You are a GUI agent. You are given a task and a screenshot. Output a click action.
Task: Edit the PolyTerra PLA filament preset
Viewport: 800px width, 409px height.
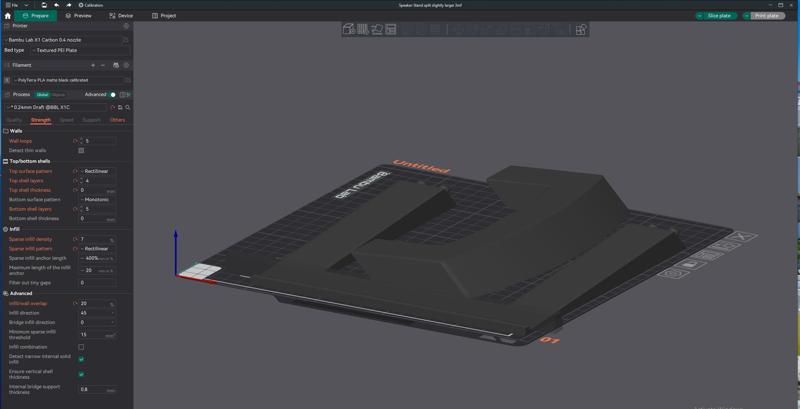tap(127, 80)
